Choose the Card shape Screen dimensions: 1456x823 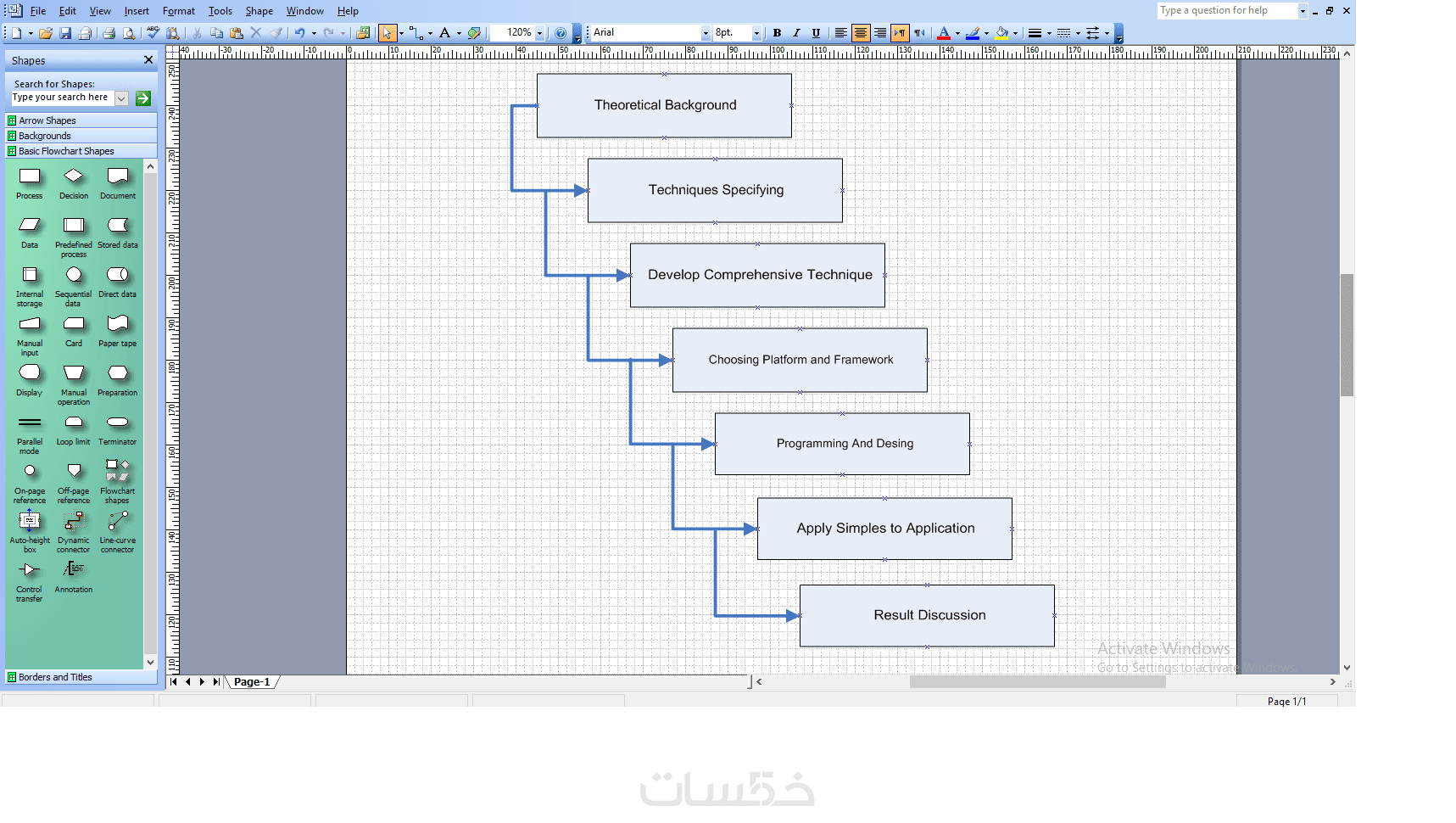pos(74,324)
